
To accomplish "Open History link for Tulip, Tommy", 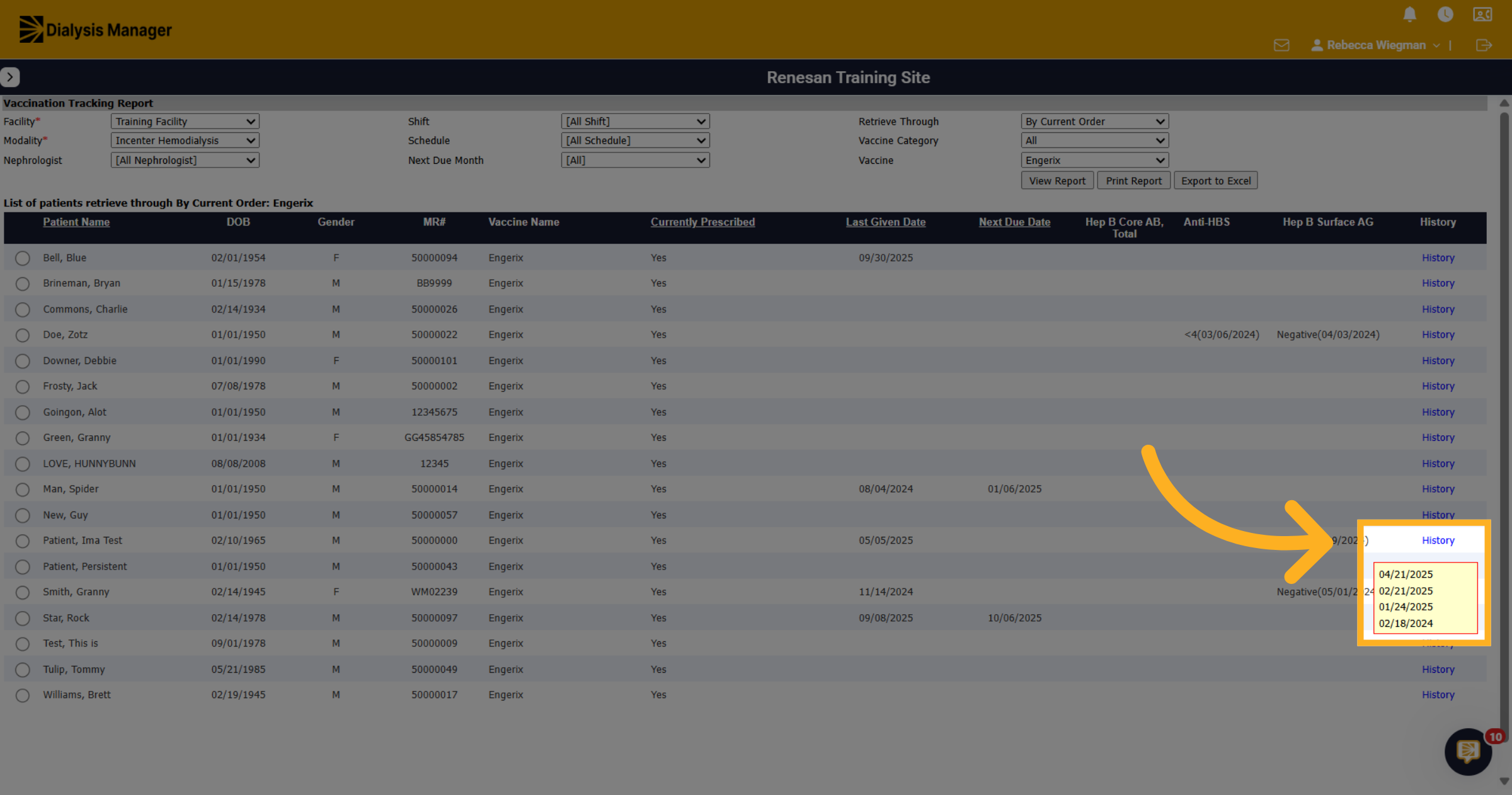I will tap(1438, 669).
